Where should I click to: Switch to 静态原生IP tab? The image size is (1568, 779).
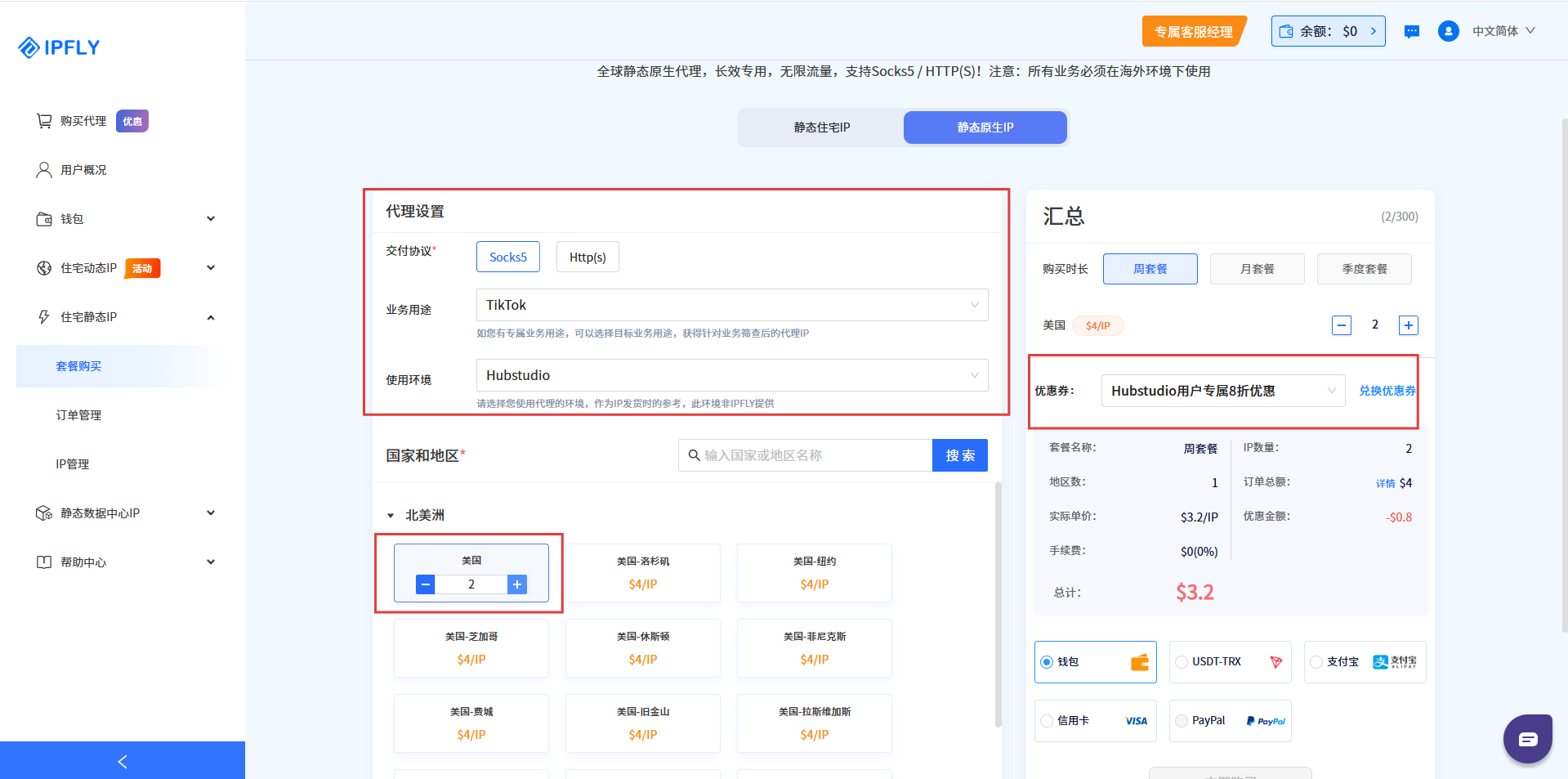coord(985,128)
